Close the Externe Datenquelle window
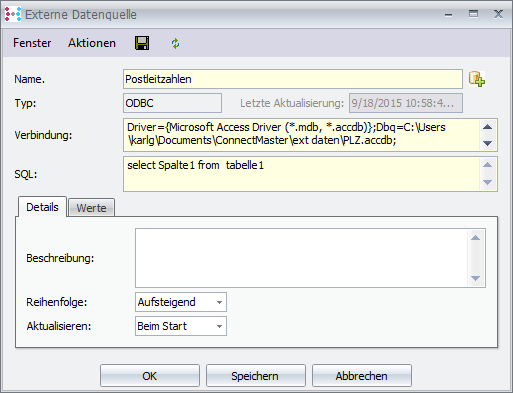This screenshot has height=393, width=513. 498,14
